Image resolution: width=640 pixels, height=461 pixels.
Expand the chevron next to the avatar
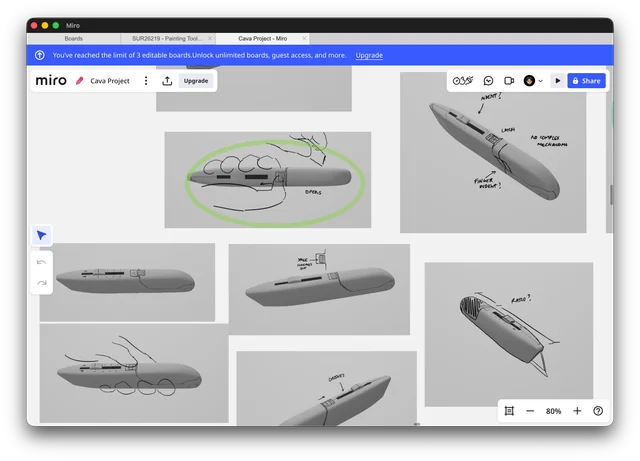click(540, 81)
